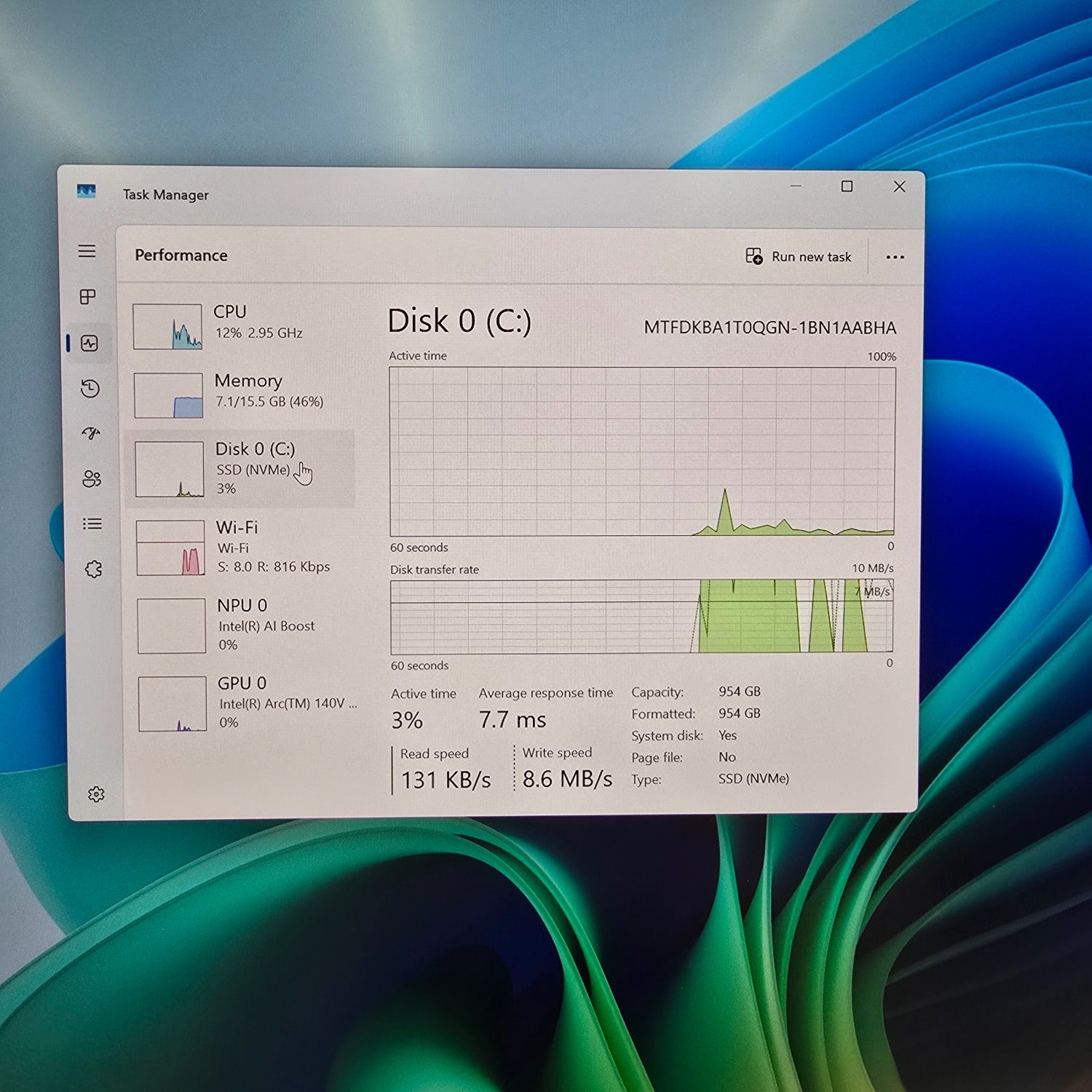Open the App history icon
1092x1092 pixels.
pos(90,389)
